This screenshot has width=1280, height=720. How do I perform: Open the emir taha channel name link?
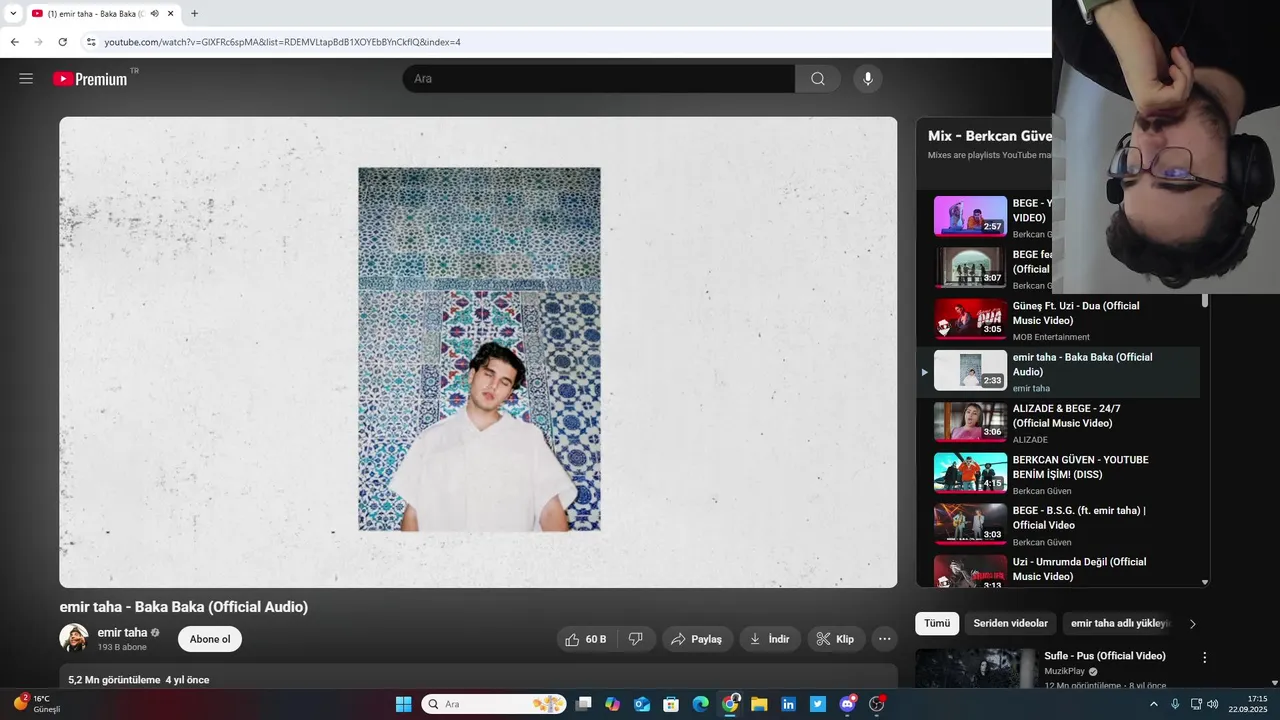tap(122, 632)
